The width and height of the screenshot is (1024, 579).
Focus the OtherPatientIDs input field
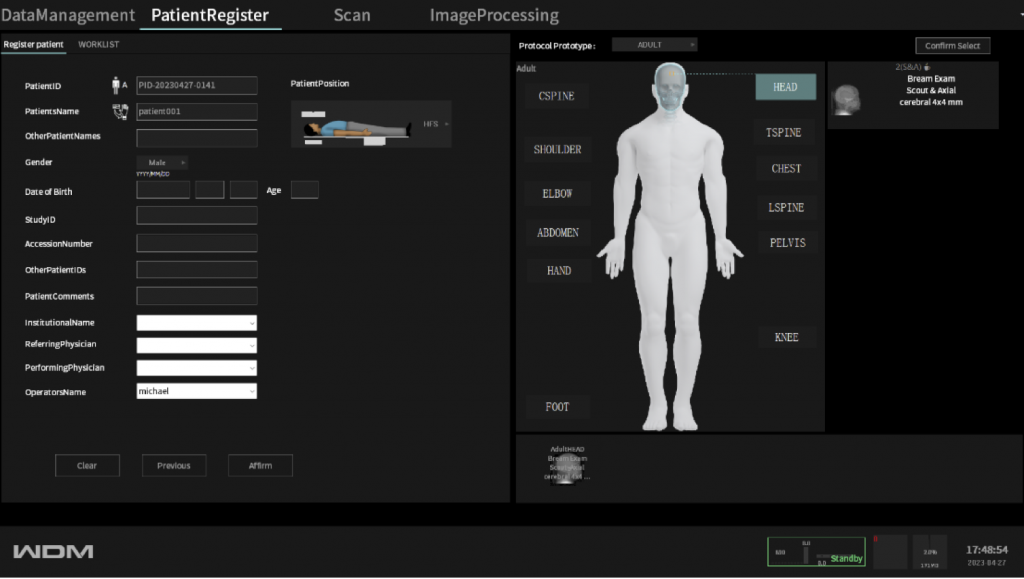197,270
